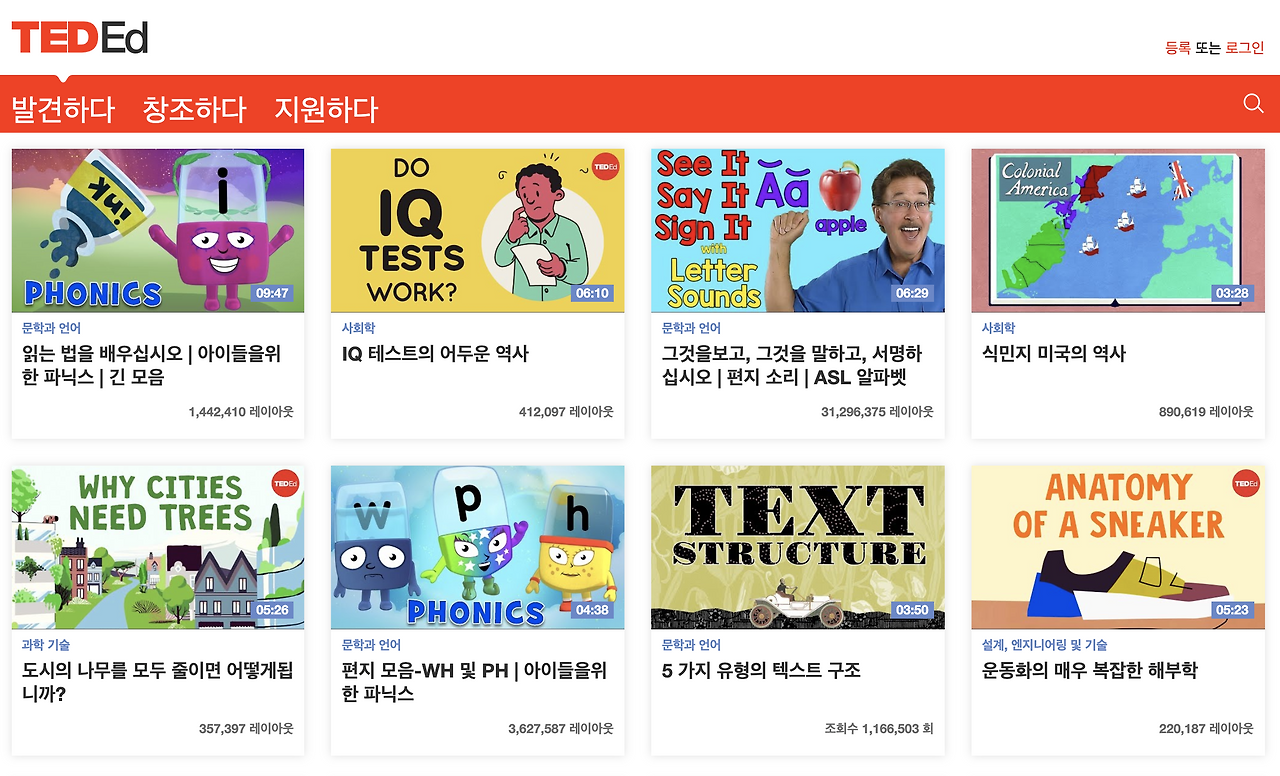Select 과학 기술 category label
1280x776 pixels.
(x=46, y=645)
